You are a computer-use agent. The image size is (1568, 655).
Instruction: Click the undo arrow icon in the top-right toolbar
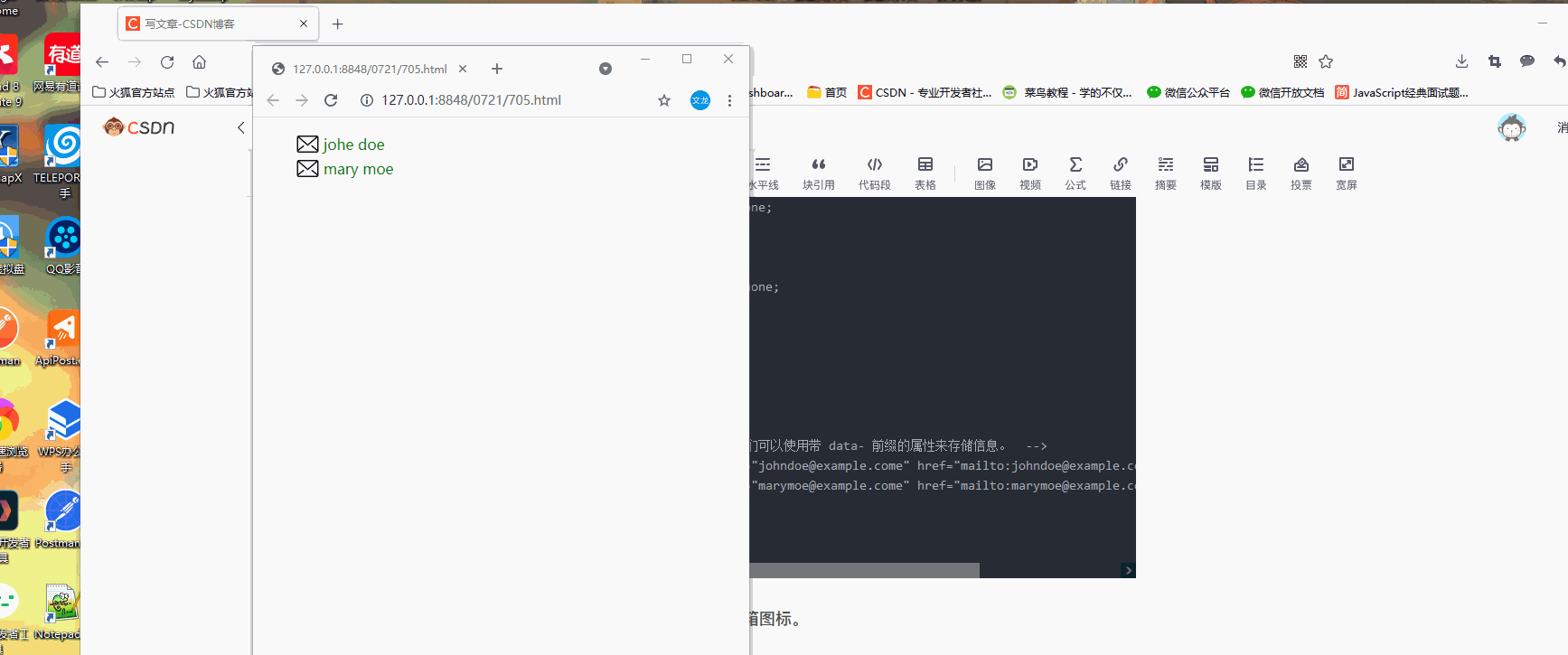click(x=1560, y=61)
